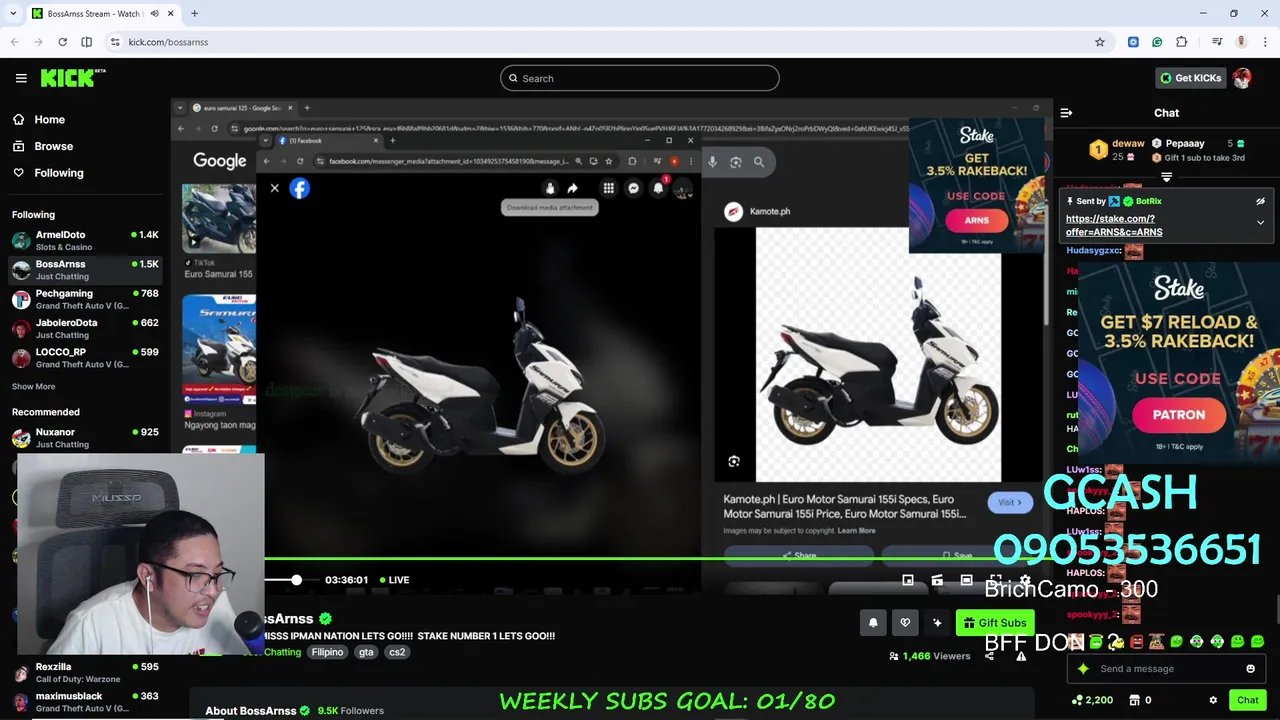Expand the pinned stake.com message chevron
Image resolution: width=1280 pixels, height=720 pixels.
[1260, 223]
